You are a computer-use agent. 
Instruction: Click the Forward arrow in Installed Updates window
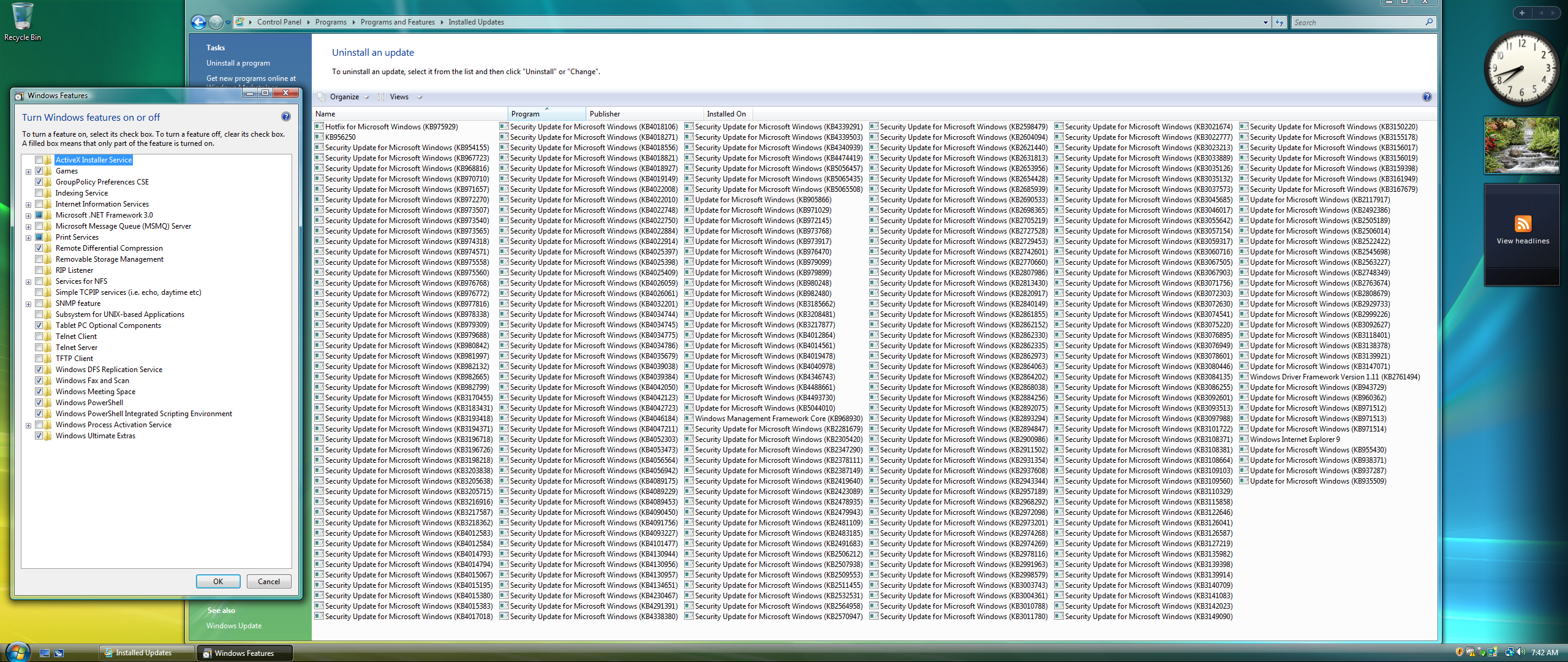tap(216, 23)
